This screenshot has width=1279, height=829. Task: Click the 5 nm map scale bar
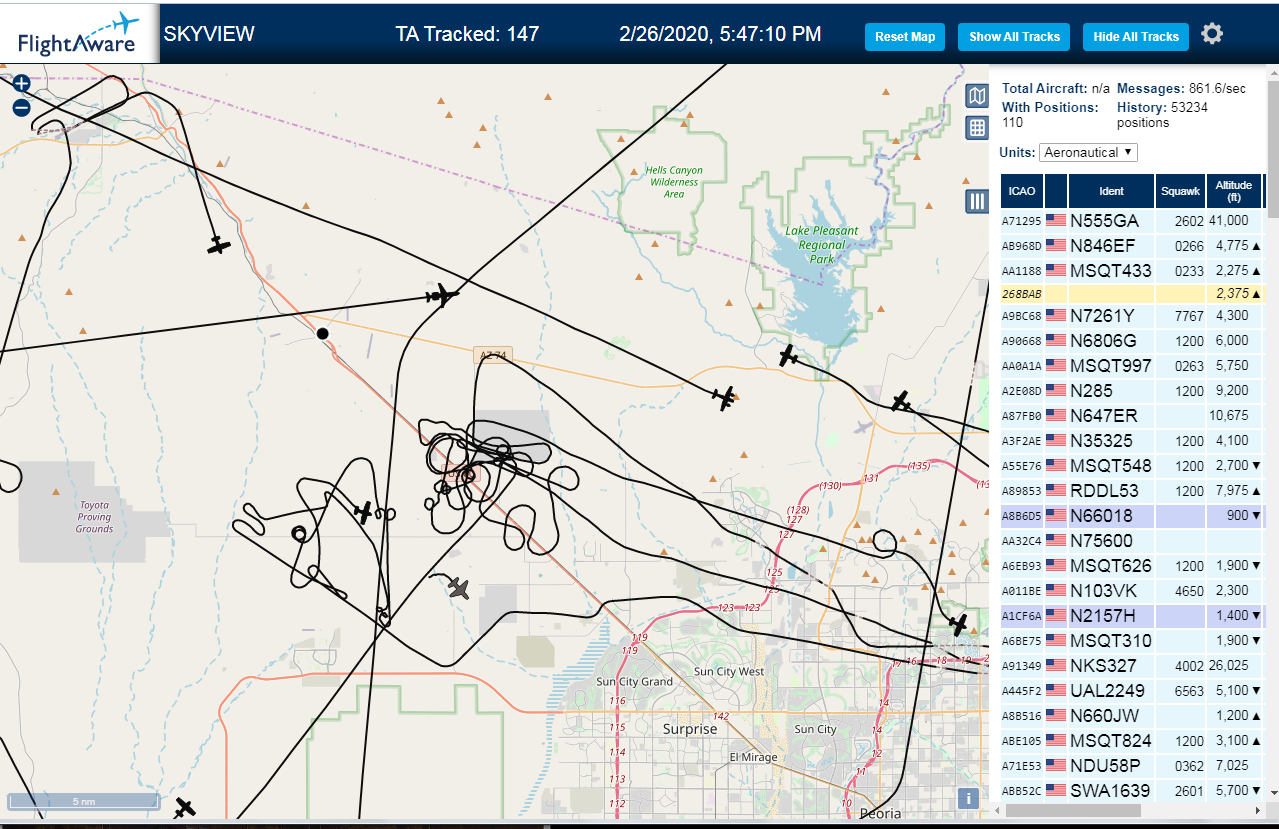[x=83, y=801]
